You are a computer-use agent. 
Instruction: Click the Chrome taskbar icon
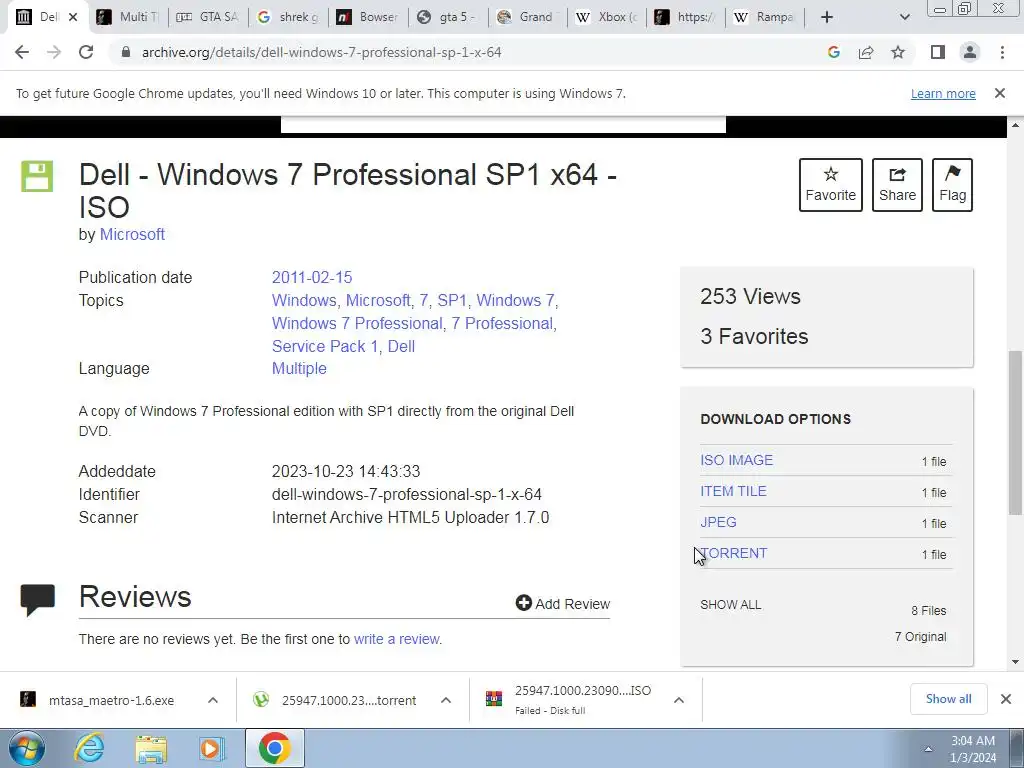(x=274, y=748)
